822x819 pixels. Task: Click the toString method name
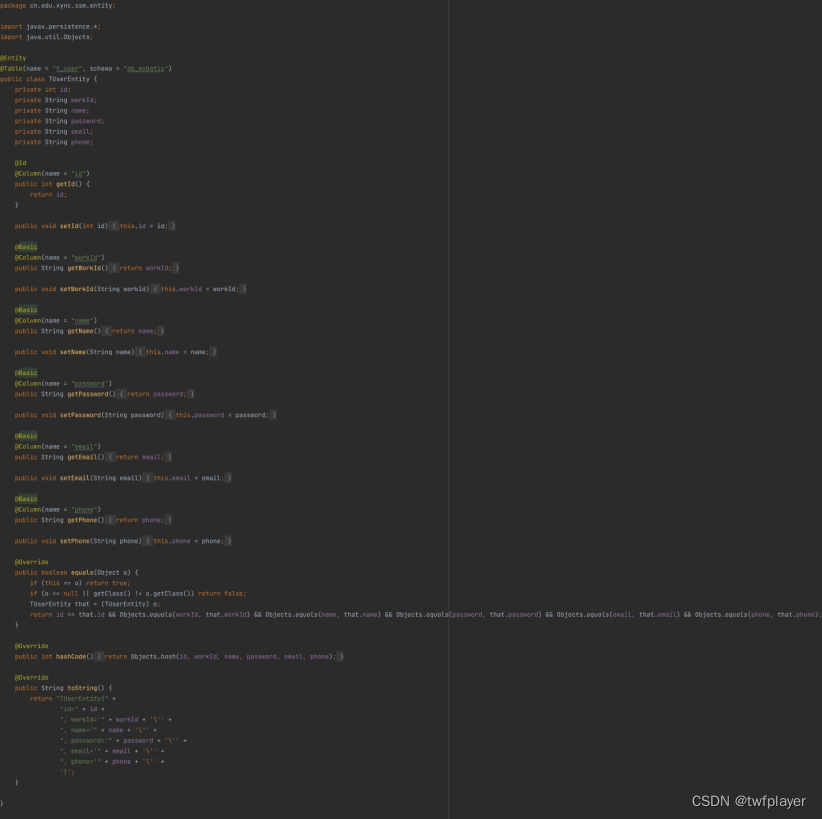pos(82,688)
